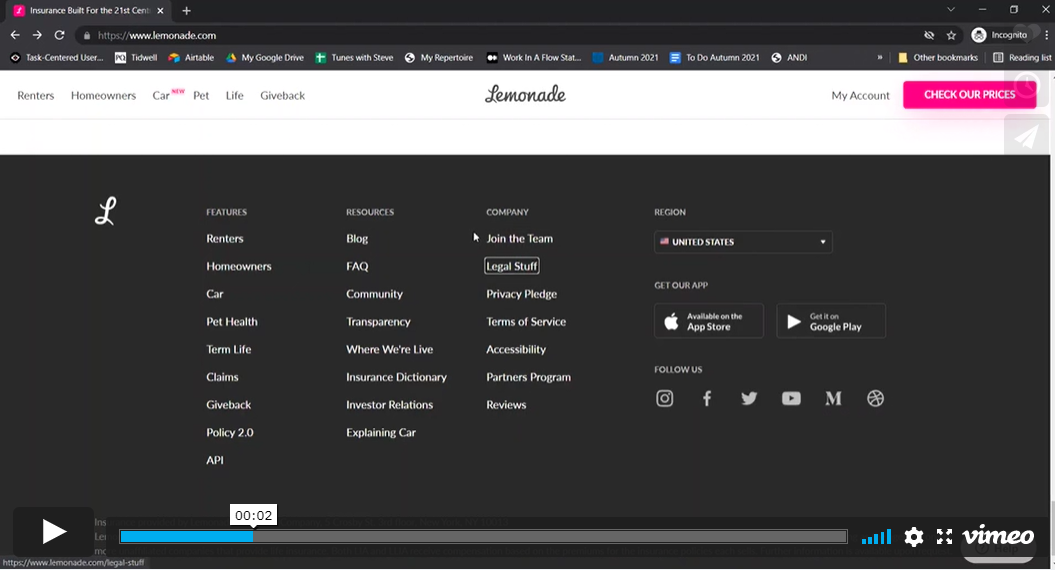
Task: Open the Incognito profile button
Action: 1000,35
